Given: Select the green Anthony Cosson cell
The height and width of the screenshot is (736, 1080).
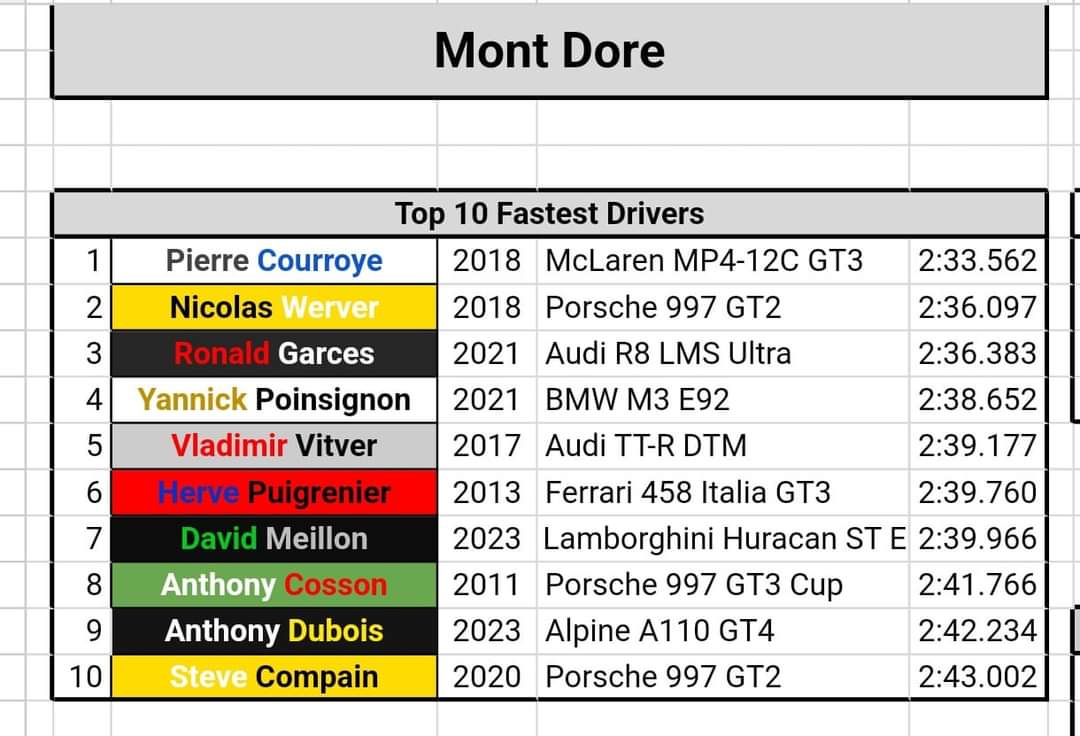Looking at the screenshot, I should [274, 584].
